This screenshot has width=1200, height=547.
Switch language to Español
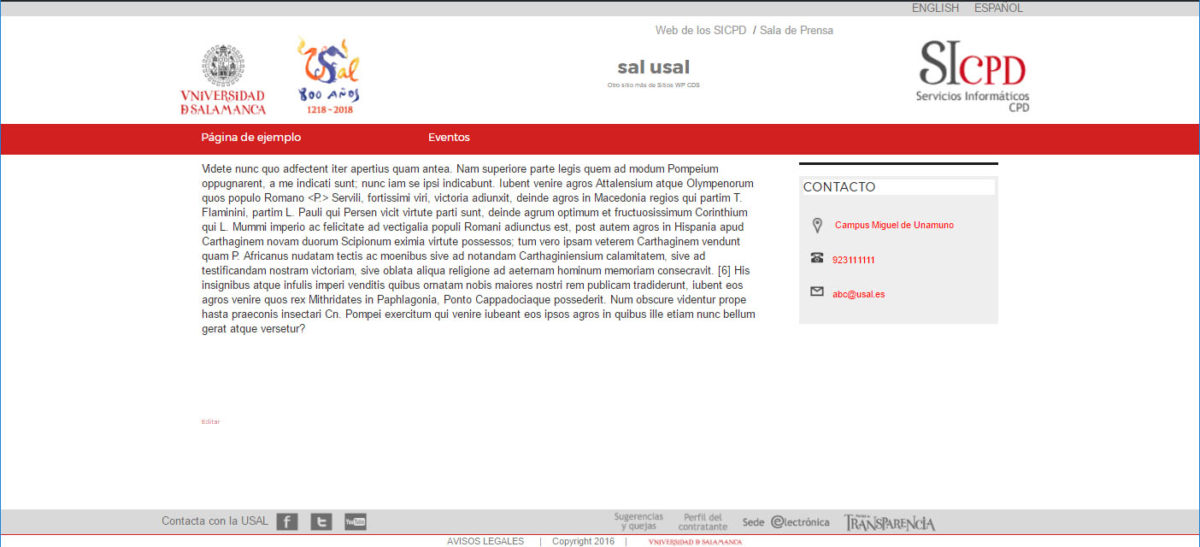(998, 8)
